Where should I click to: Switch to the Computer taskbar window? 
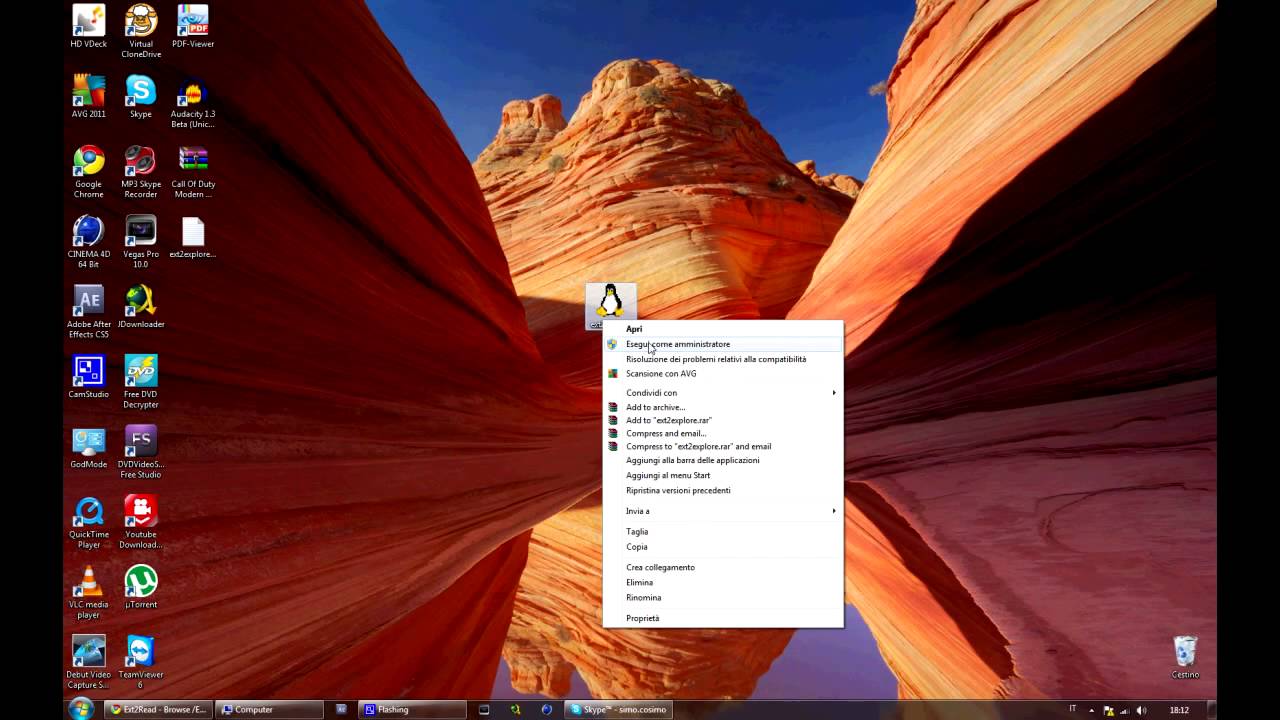coord(269,710)
